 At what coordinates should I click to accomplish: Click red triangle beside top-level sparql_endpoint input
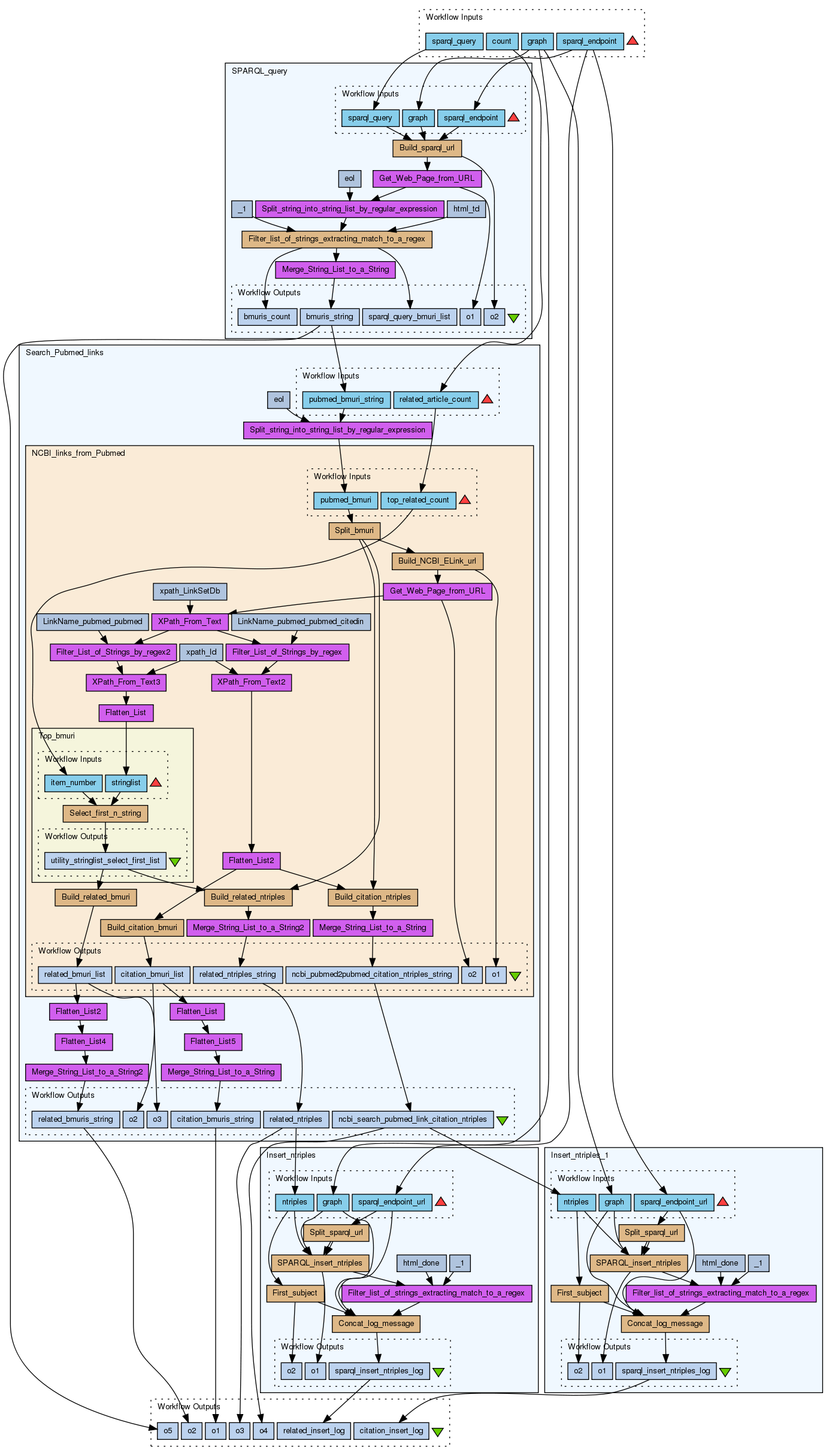633,41
